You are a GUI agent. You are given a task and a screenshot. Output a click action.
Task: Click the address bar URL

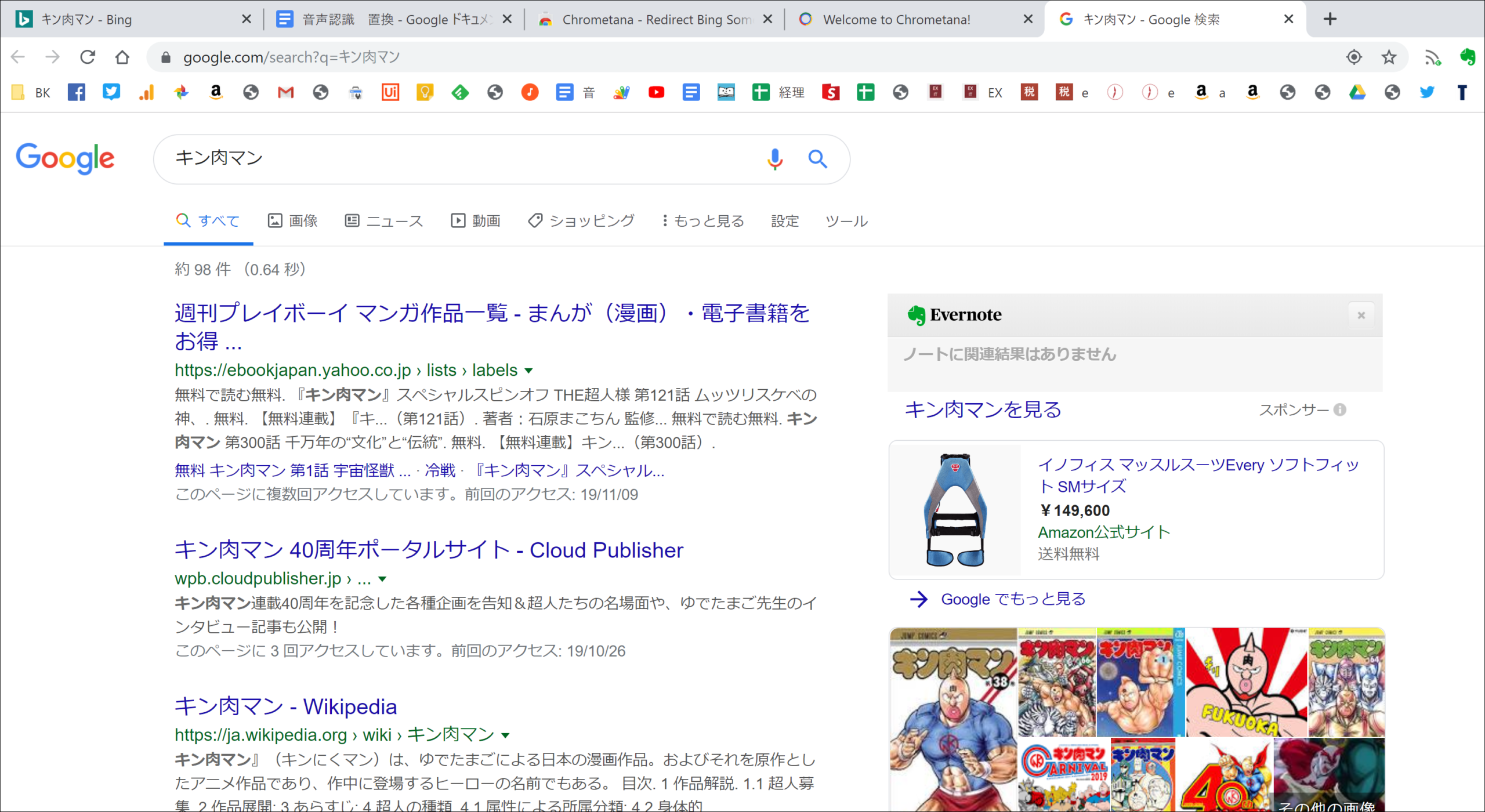pos(291,57)
